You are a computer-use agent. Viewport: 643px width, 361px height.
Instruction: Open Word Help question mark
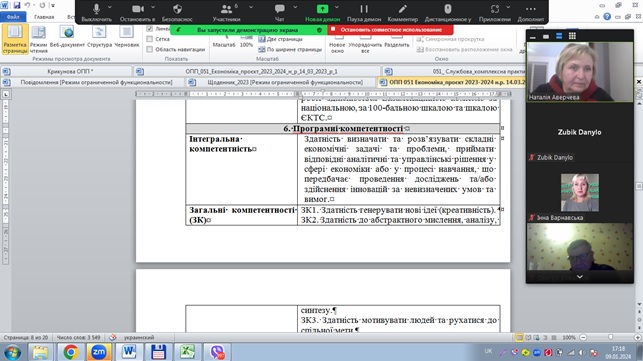[607, 17]
